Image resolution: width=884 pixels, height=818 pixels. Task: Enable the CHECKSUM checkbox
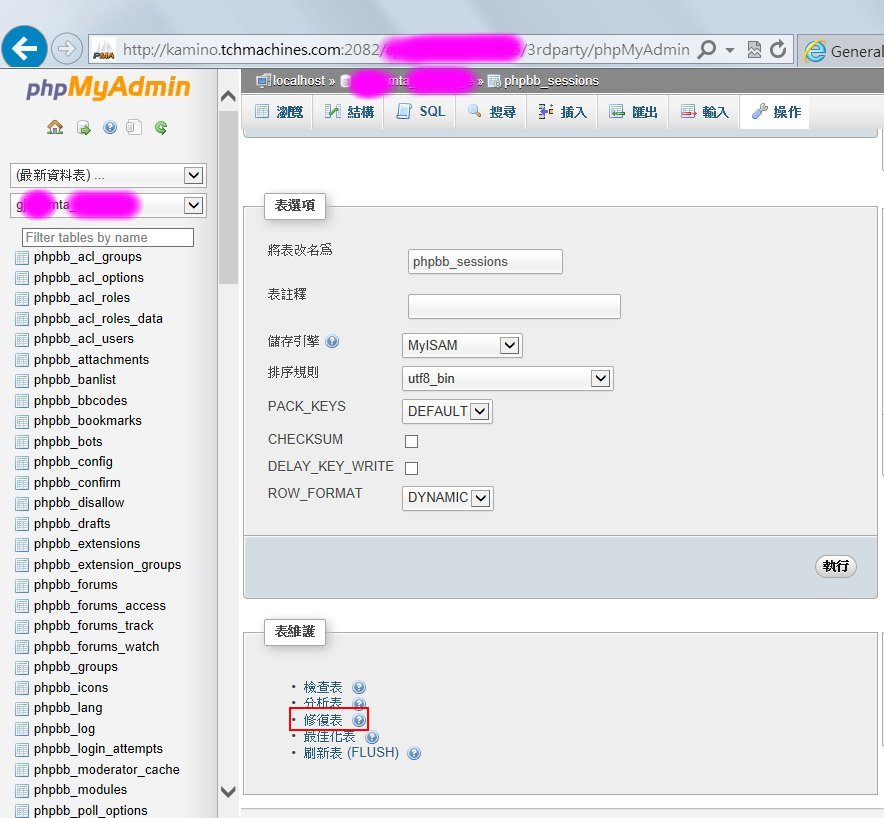click(x=412, y=441)
